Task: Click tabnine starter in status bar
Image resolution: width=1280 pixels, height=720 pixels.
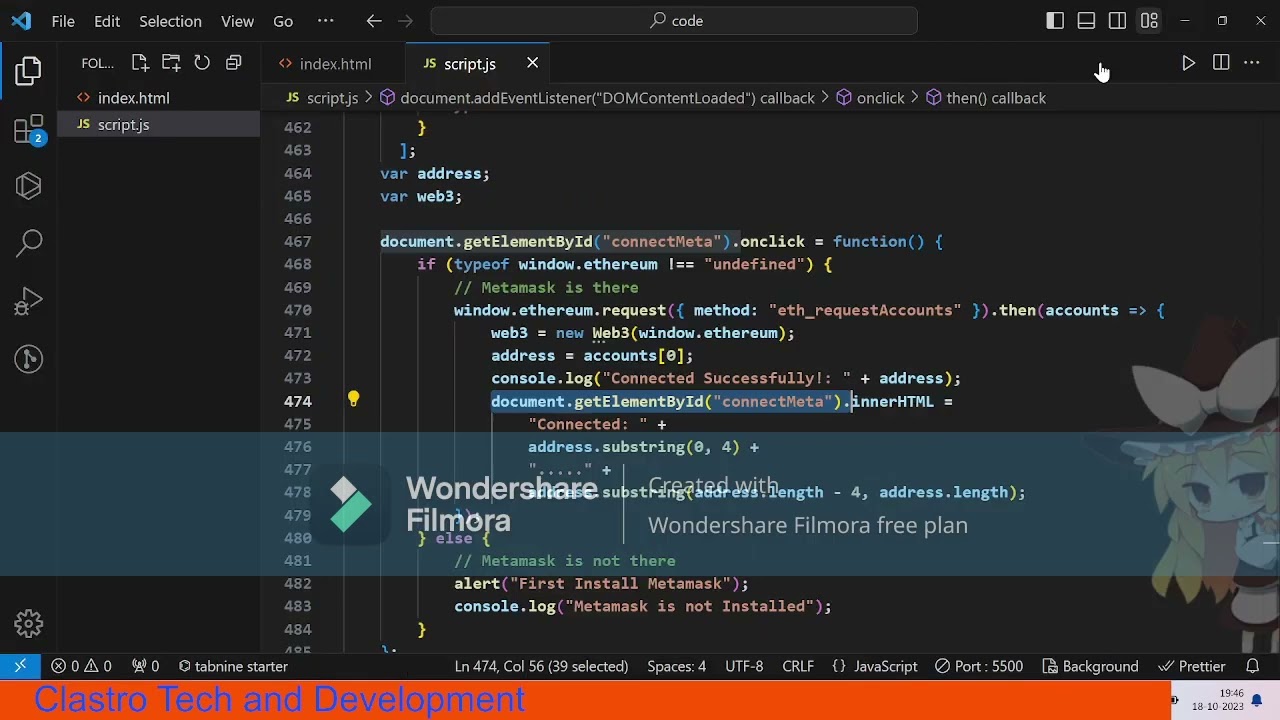Action: point(233,666)
